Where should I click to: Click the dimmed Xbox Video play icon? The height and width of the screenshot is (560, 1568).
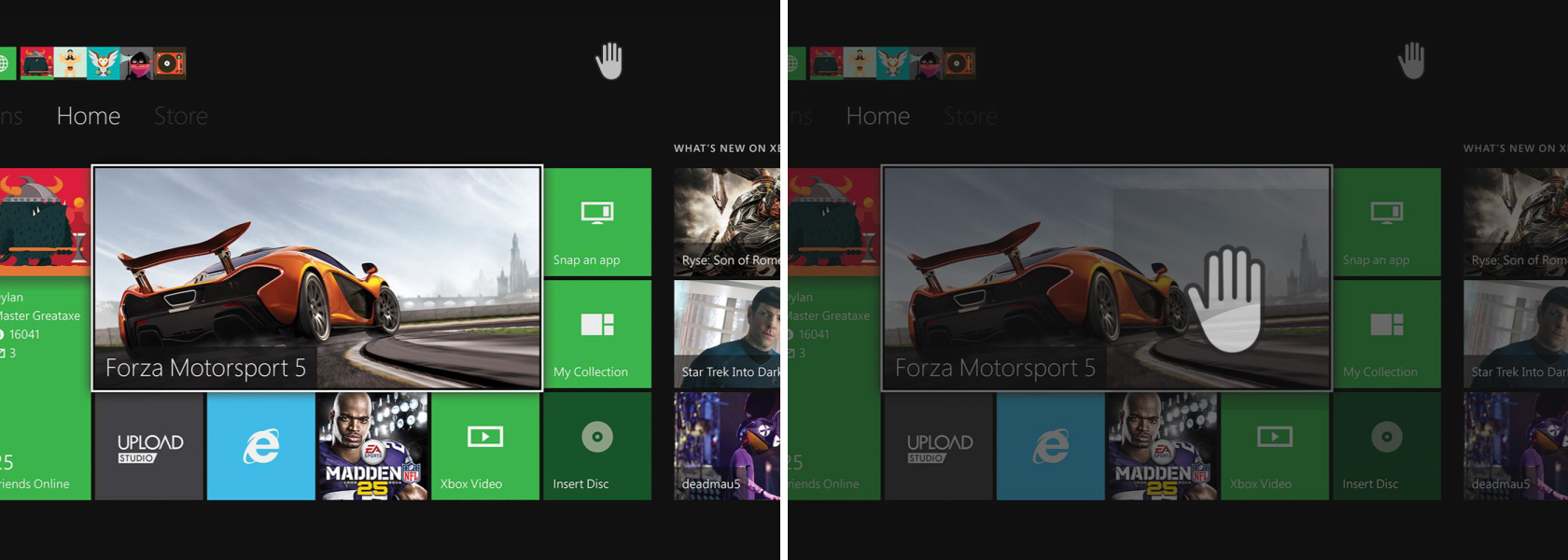coord(1275,437)
